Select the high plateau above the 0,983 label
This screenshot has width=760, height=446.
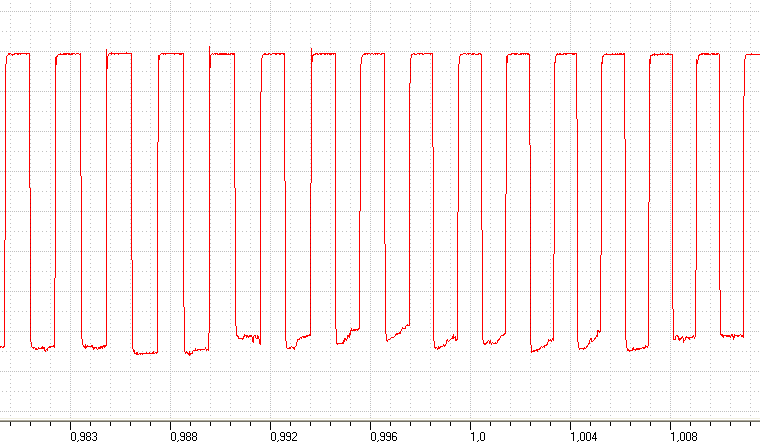pos(68,54)
